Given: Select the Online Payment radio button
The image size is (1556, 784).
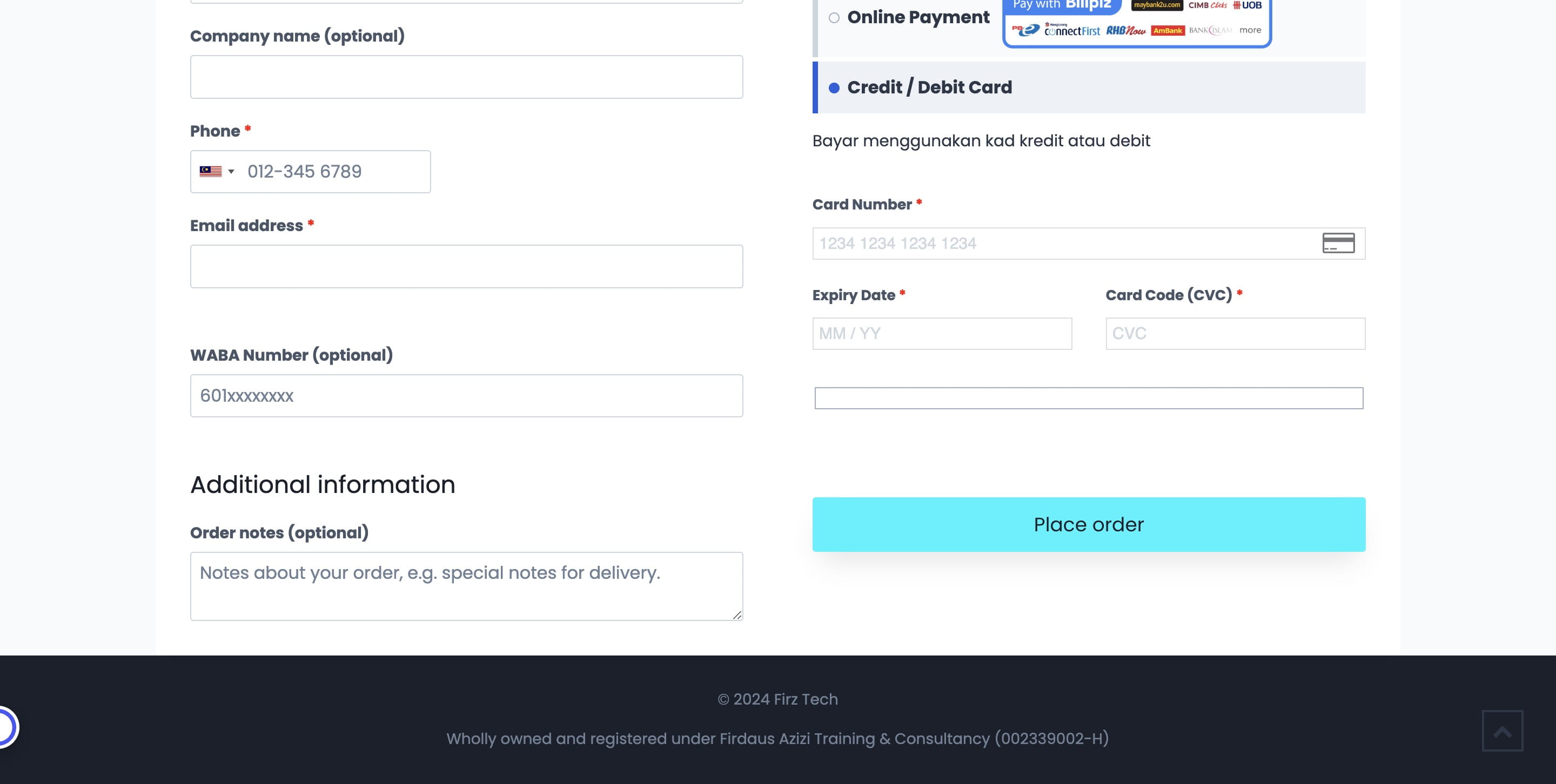Looking at the screenshot, I should coord(834,18).
